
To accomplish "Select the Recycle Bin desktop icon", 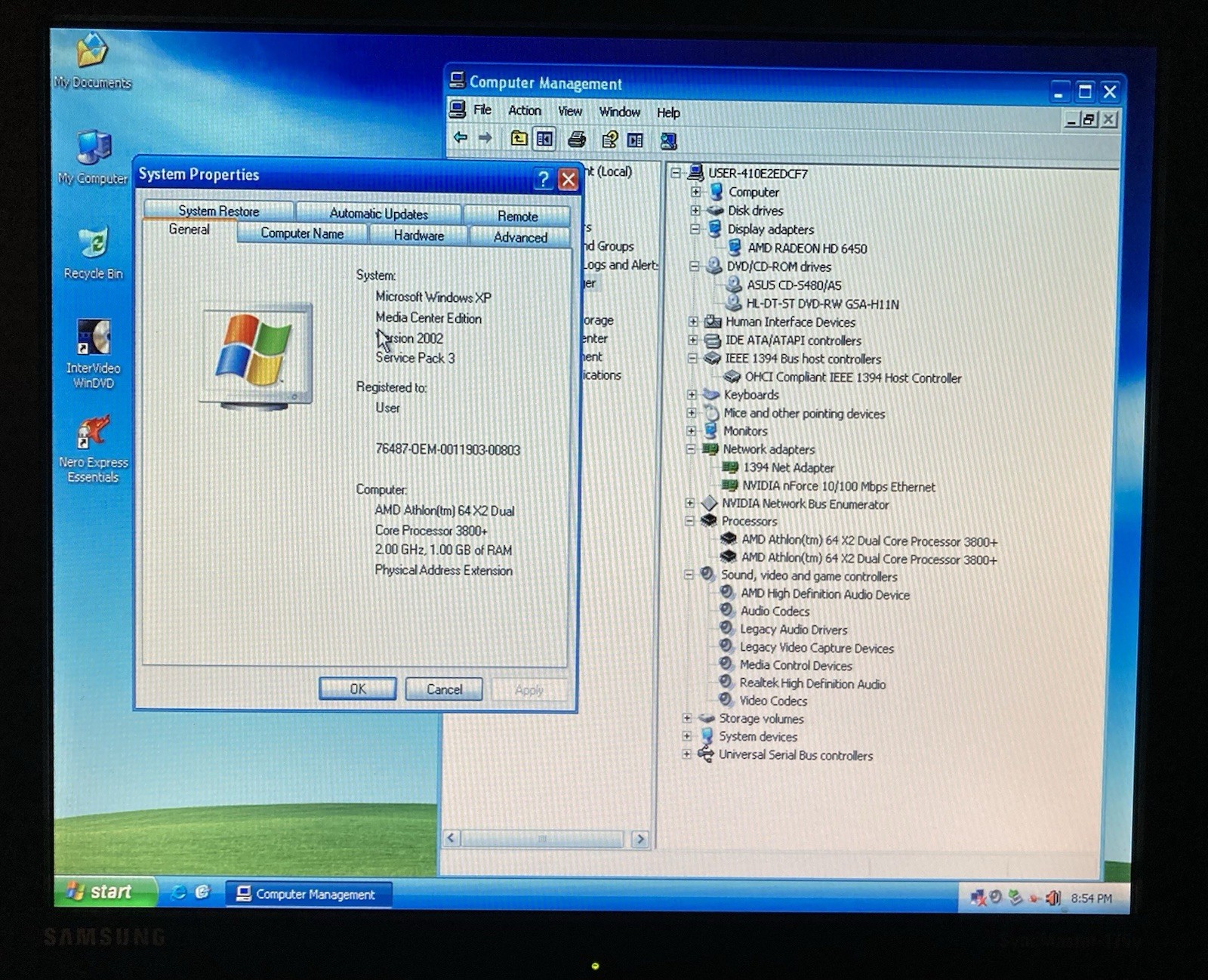I will (94, 253).
